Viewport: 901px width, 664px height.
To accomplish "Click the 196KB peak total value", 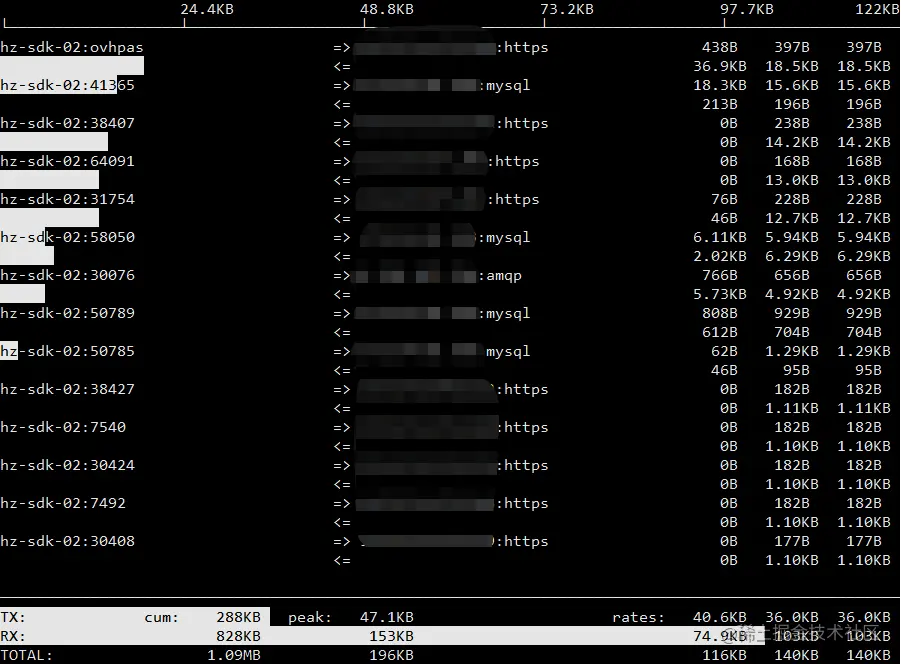I will click(391, 655).
